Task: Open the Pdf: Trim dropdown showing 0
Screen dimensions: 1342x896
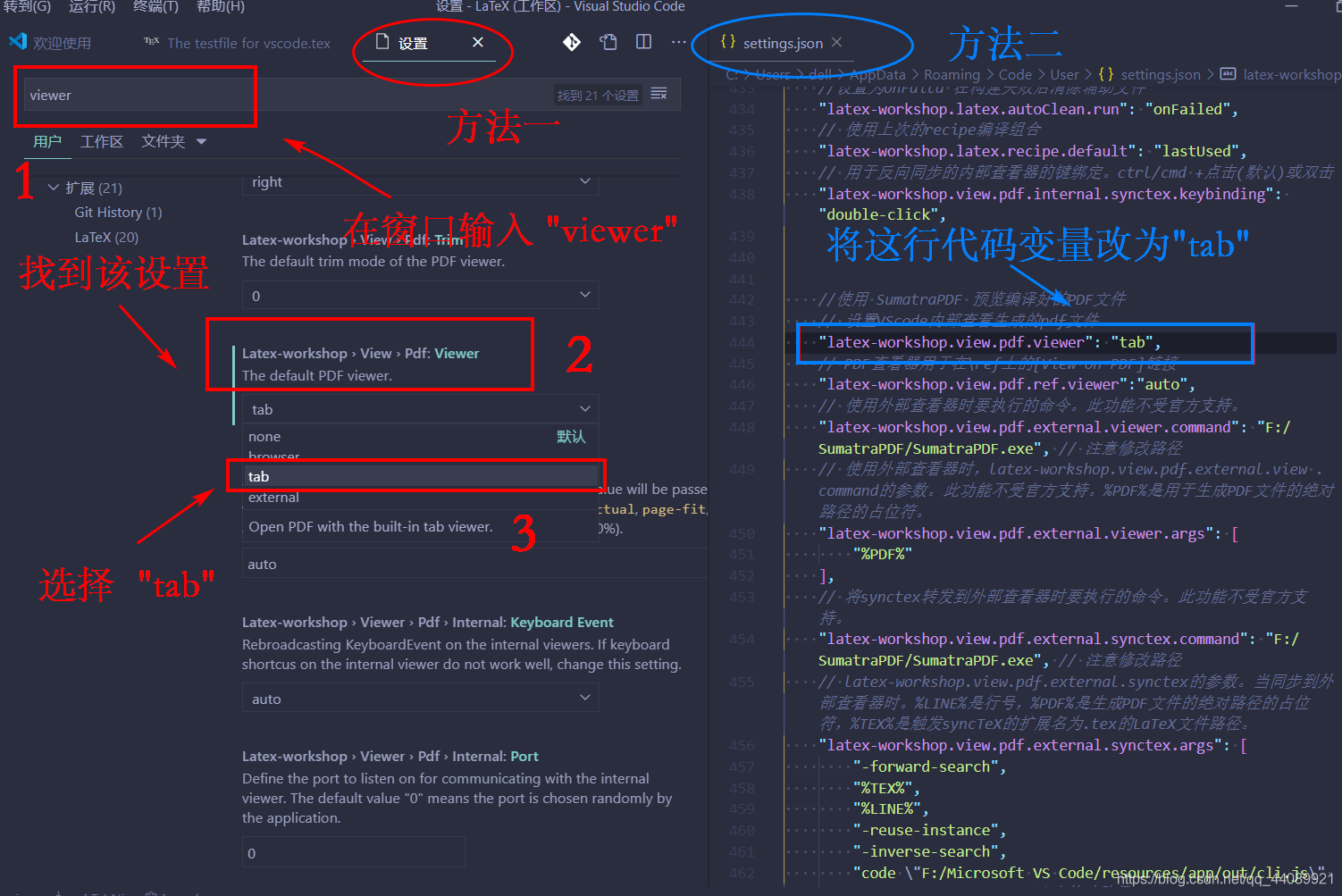Action: click(x=420, y=296)
